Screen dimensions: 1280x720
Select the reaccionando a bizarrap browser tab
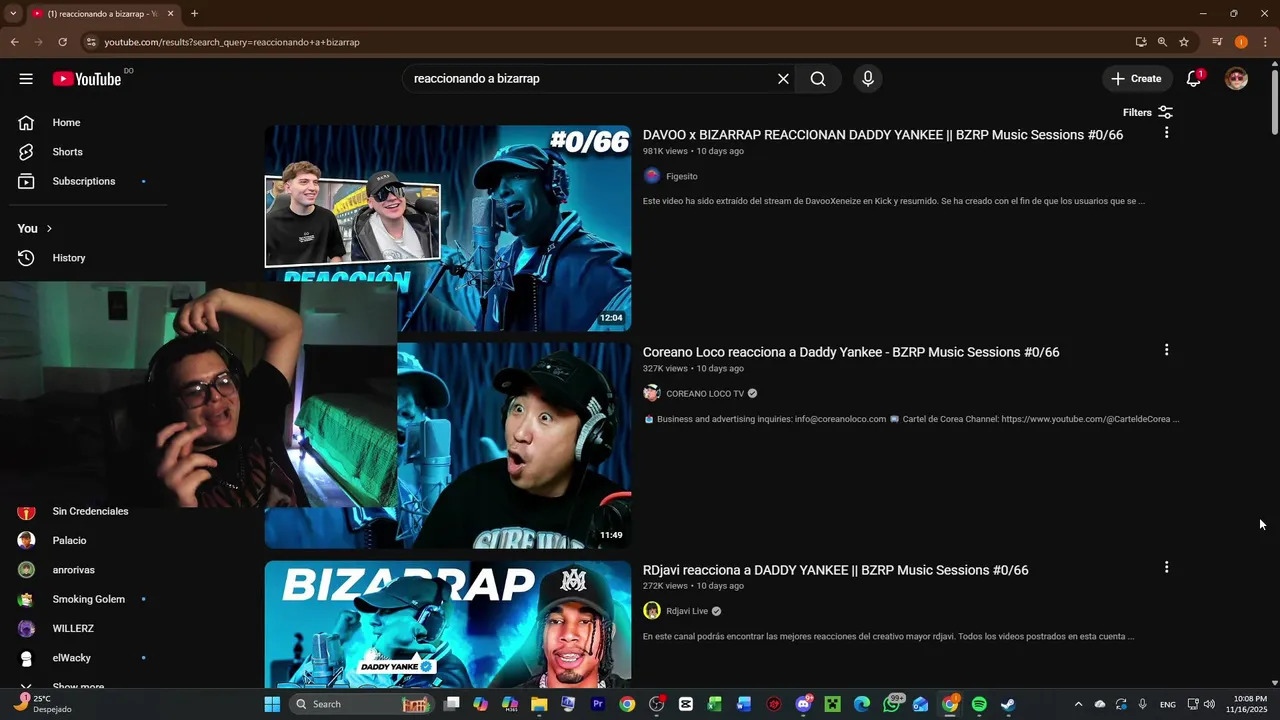click(102, 13)
